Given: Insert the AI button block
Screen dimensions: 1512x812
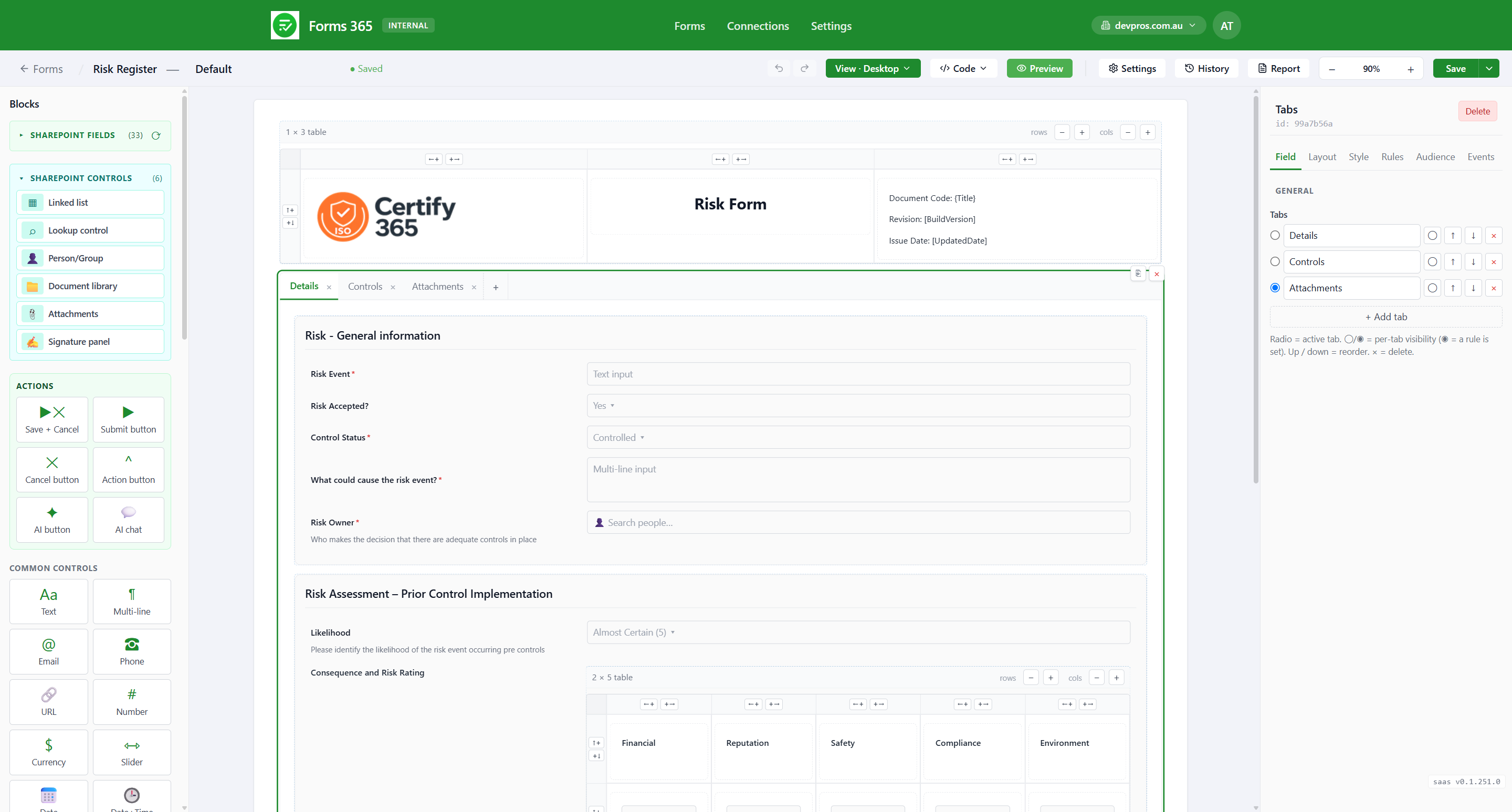Looking at the screenshot, I should 52,520.
